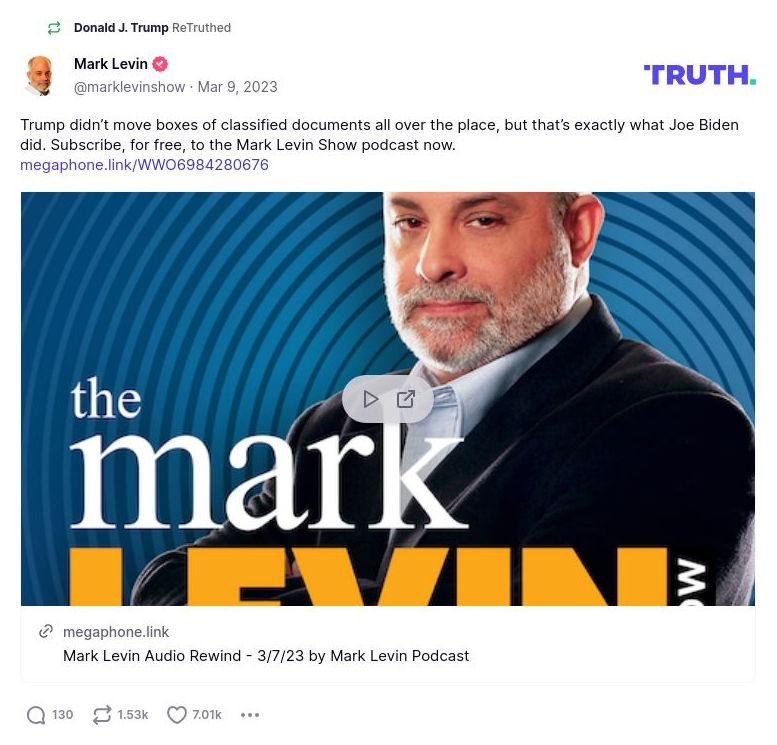
Task: Click the megaphone.link domain in the preview card
Action: pos(116,632)
